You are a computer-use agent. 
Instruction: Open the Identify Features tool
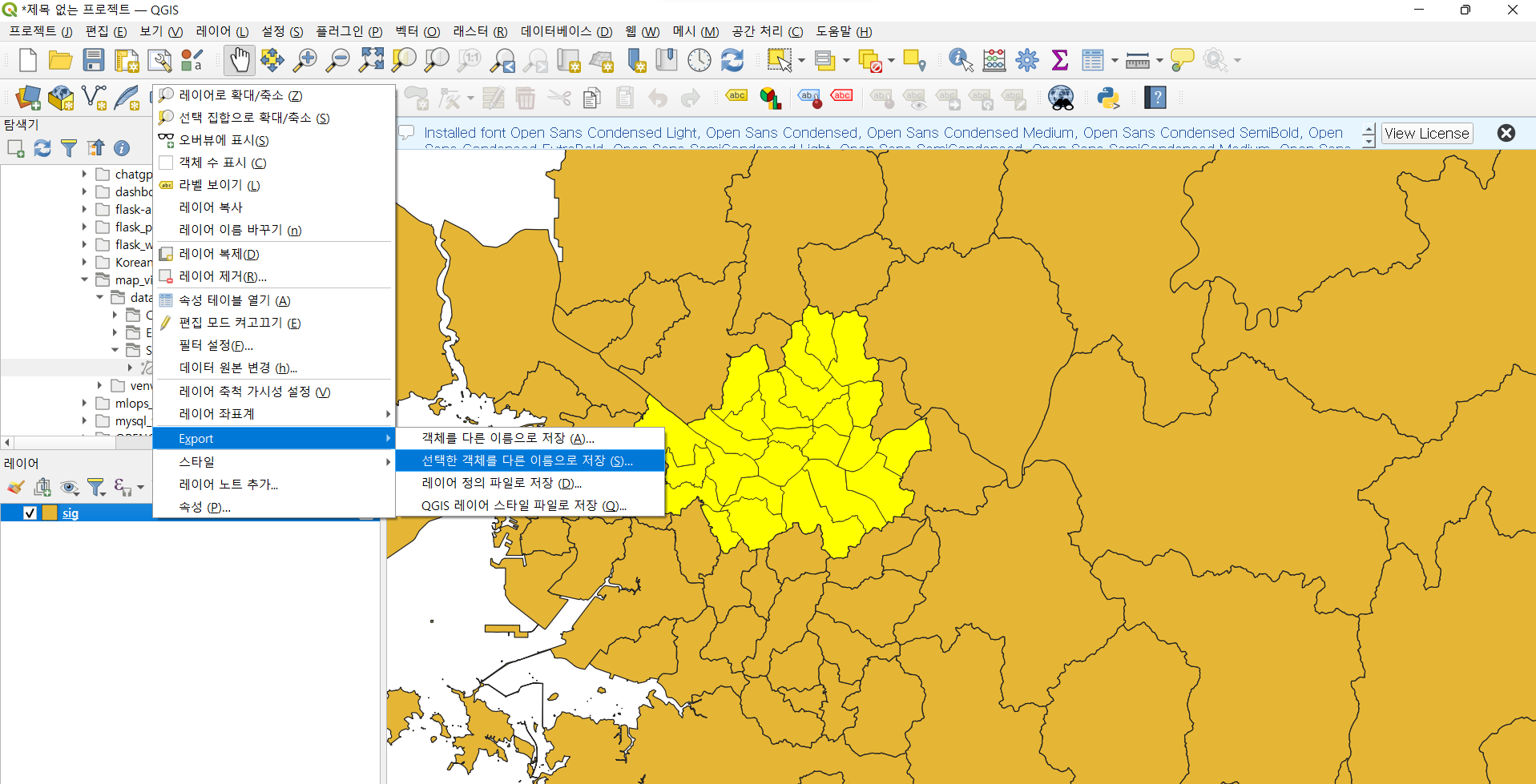(x=959, y=60)
